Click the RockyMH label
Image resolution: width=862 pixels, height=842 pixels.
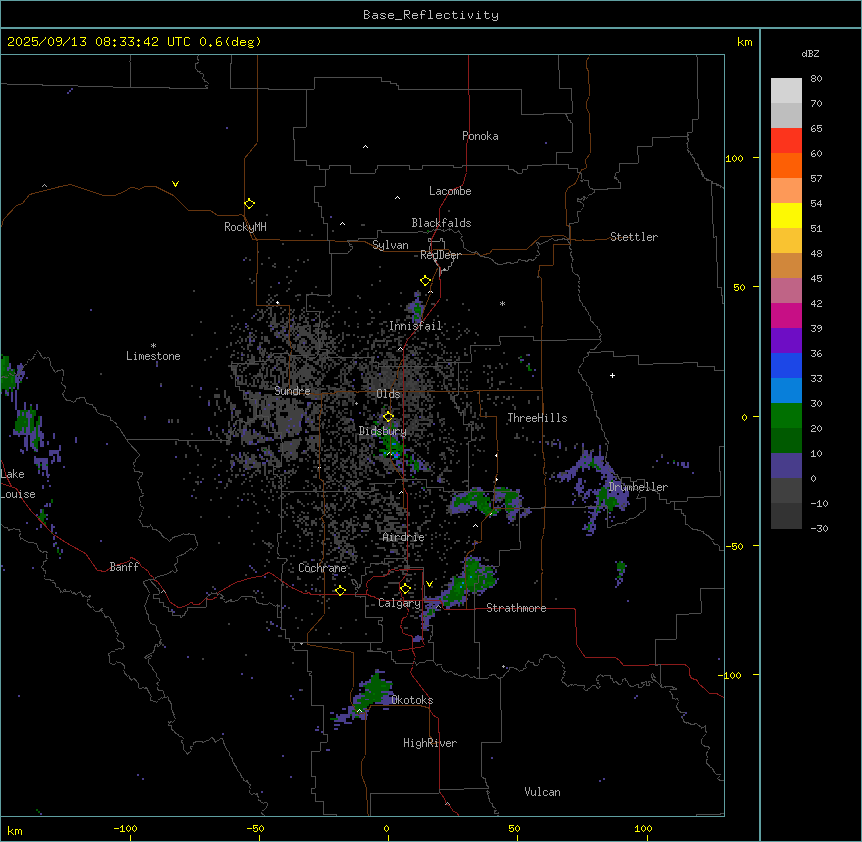pos(245,227)
